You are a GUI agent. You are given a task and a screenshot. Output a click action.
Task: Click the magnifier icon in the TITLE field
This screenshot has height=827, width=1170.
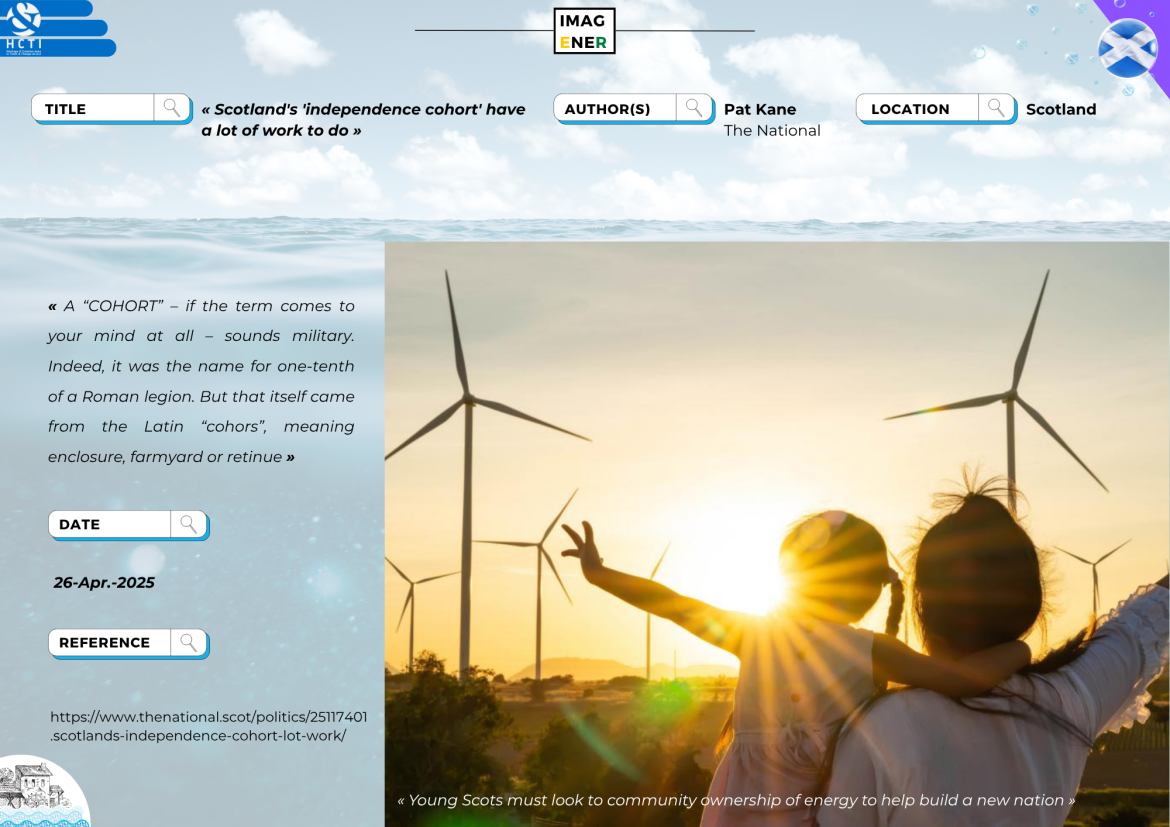coord(172,108)
